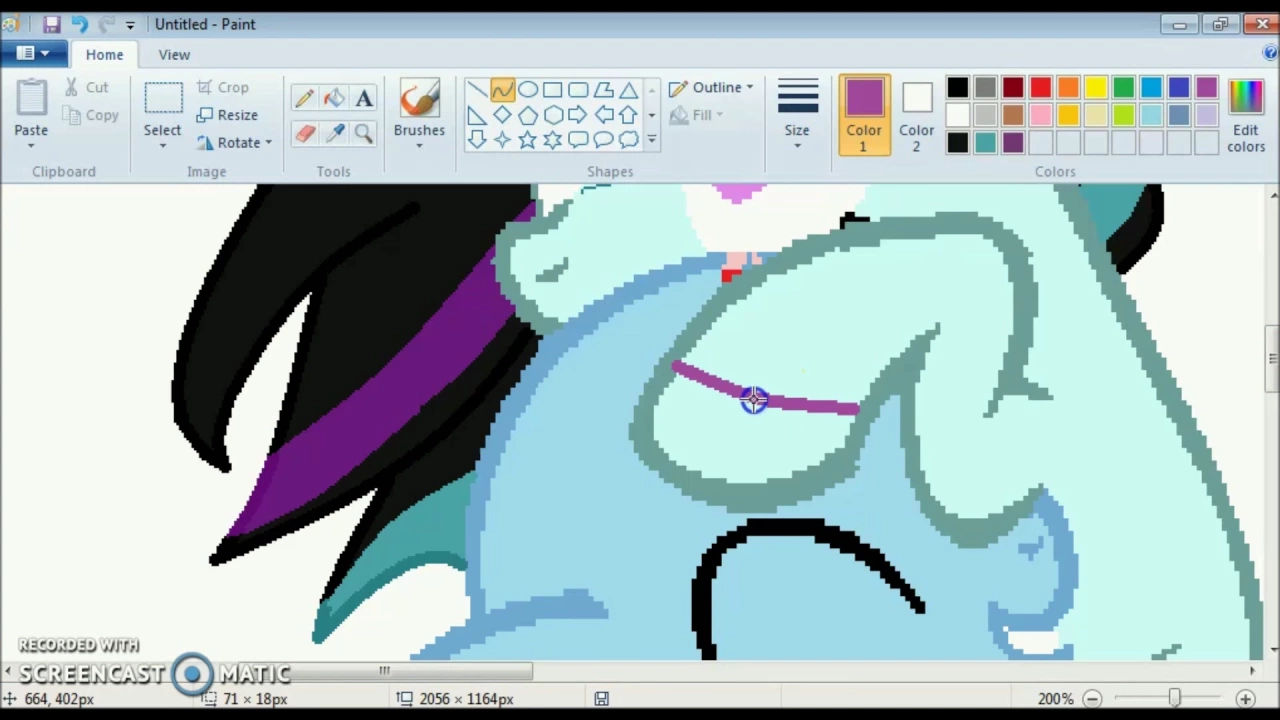Choose the Pentagon shape

527,115
